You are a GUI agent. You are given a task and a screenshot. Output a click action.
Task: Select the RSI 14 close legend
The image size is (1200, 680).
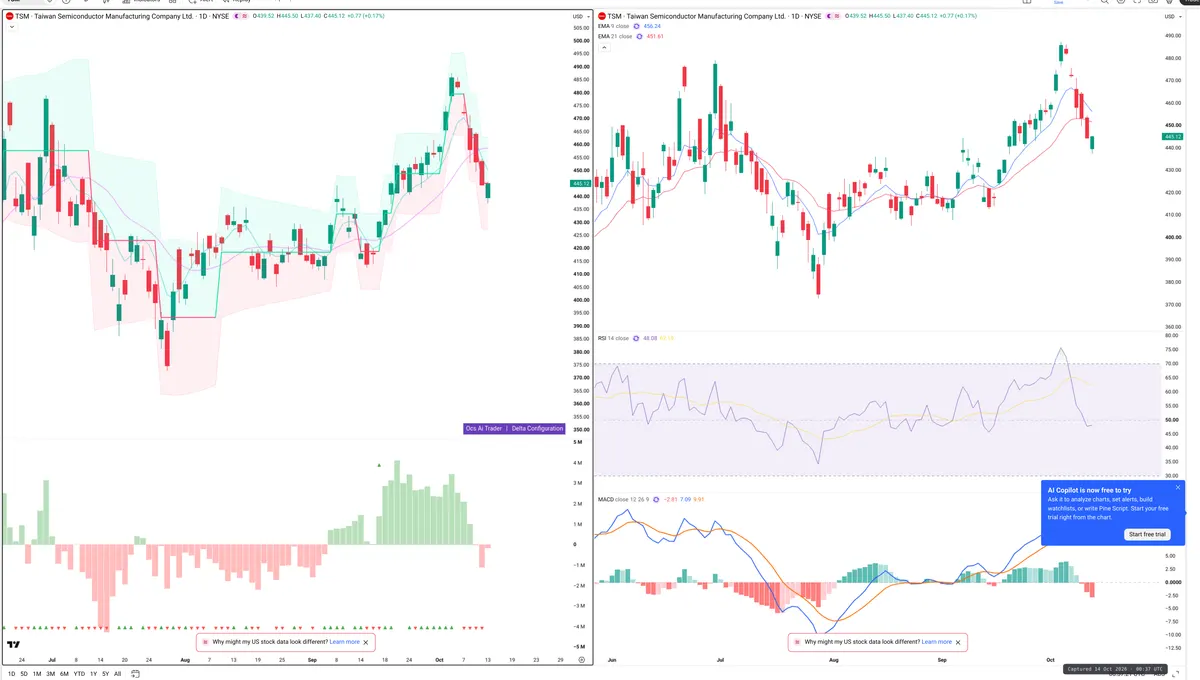click(x=614, y=338)
